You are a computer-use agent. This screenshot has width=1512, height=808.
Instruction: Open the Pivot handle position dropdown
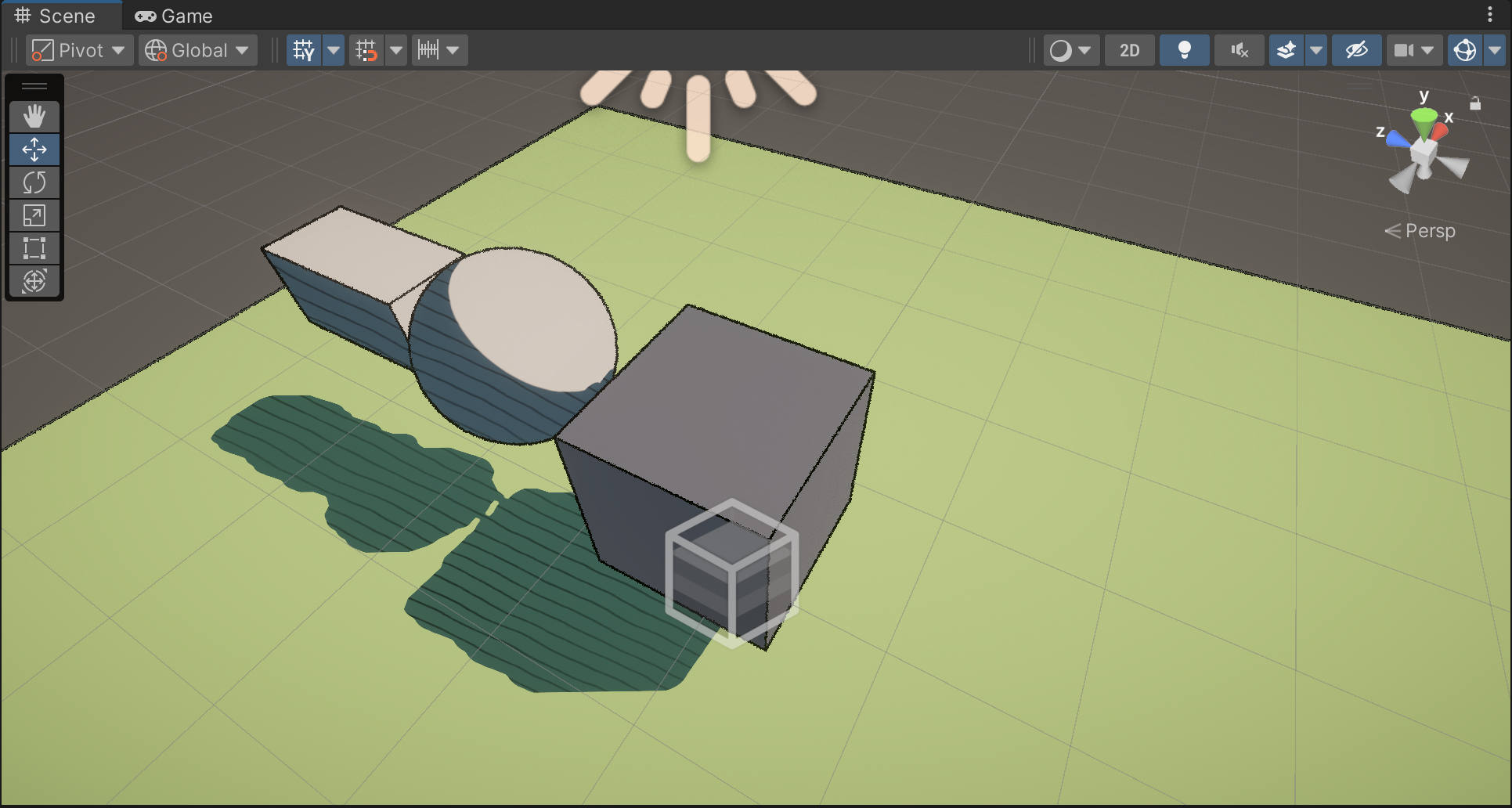pos(78,49)
